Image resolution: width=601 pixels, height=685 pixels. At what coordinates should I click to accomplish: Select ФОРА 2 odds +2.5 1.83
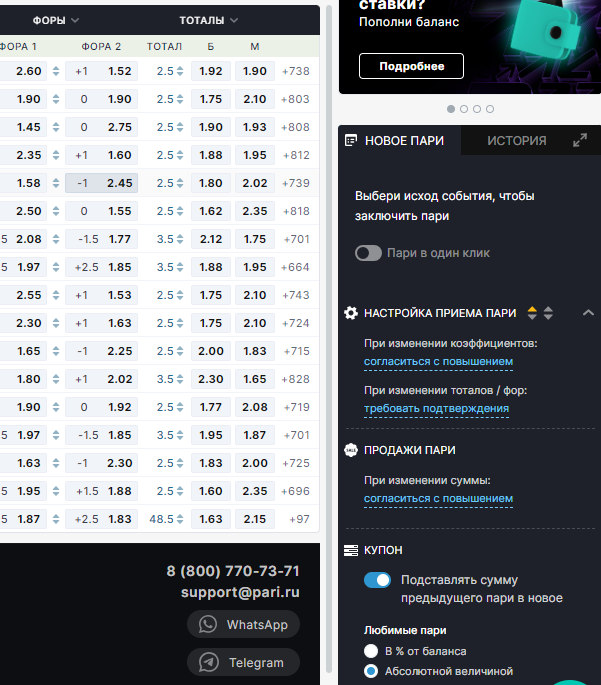click(x=101, y=519)
